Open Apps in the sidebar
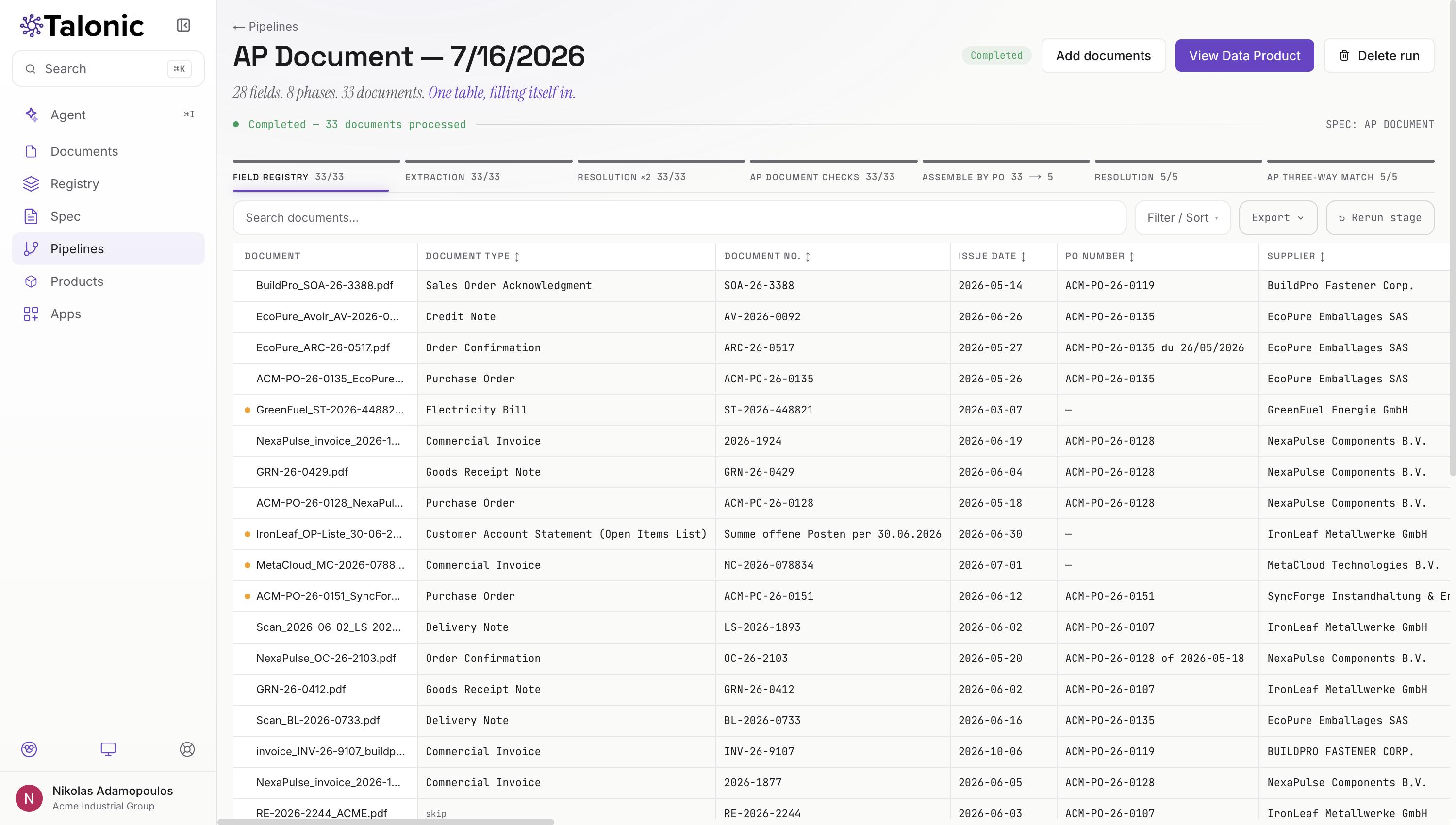This screenshot has height=825, width=1456. pos(108,314)
